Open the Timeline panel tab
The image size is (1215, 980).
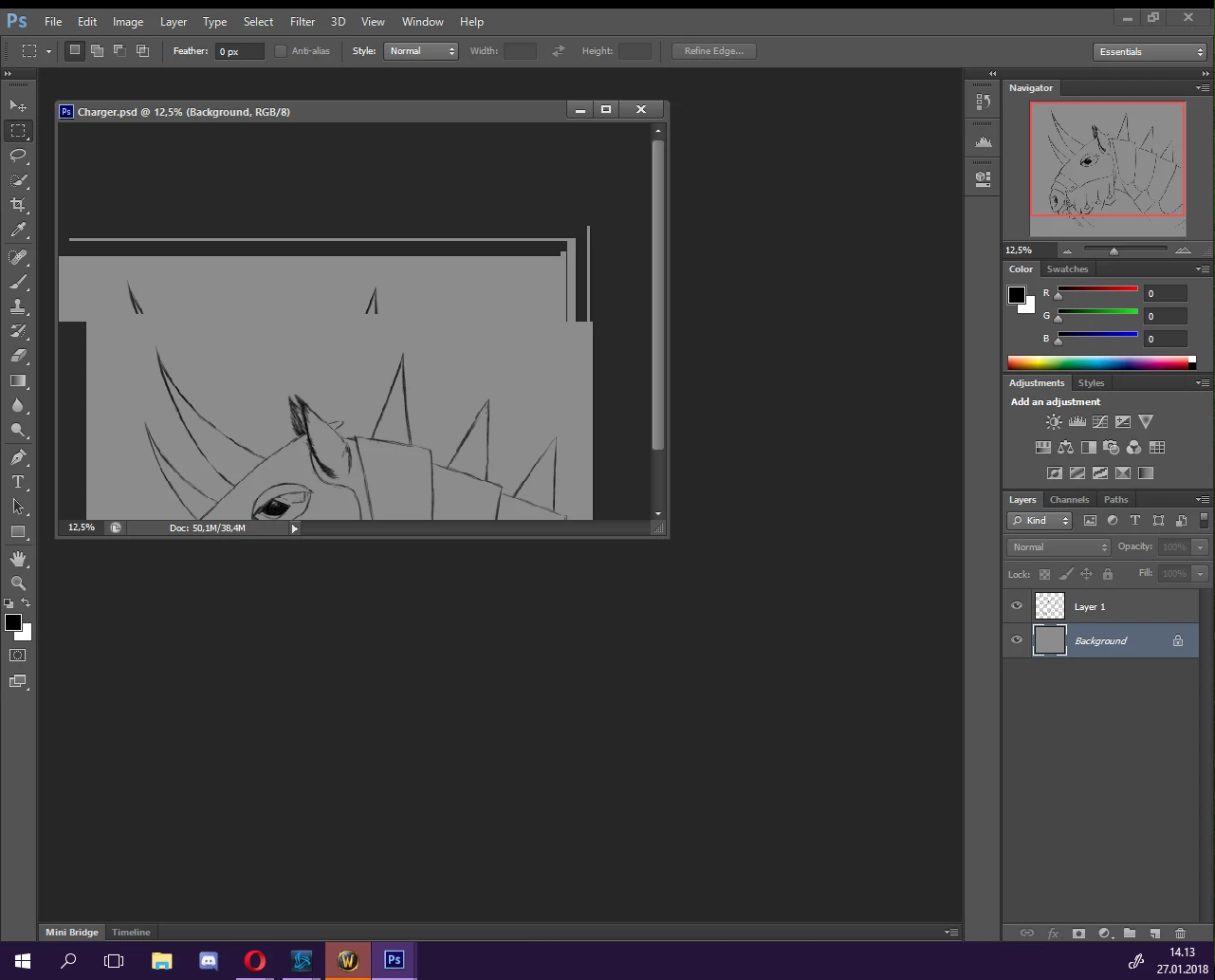[x=131, y=933]
